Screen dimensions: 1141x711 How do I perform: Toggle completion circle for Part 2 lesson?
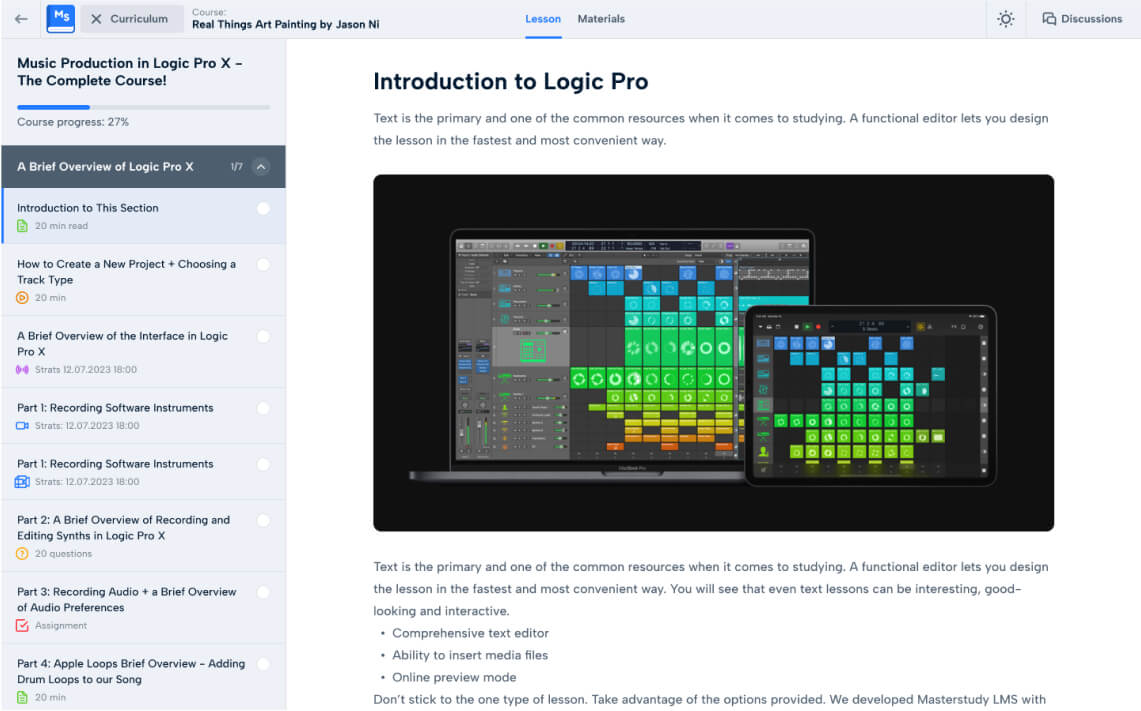point(263,520)
